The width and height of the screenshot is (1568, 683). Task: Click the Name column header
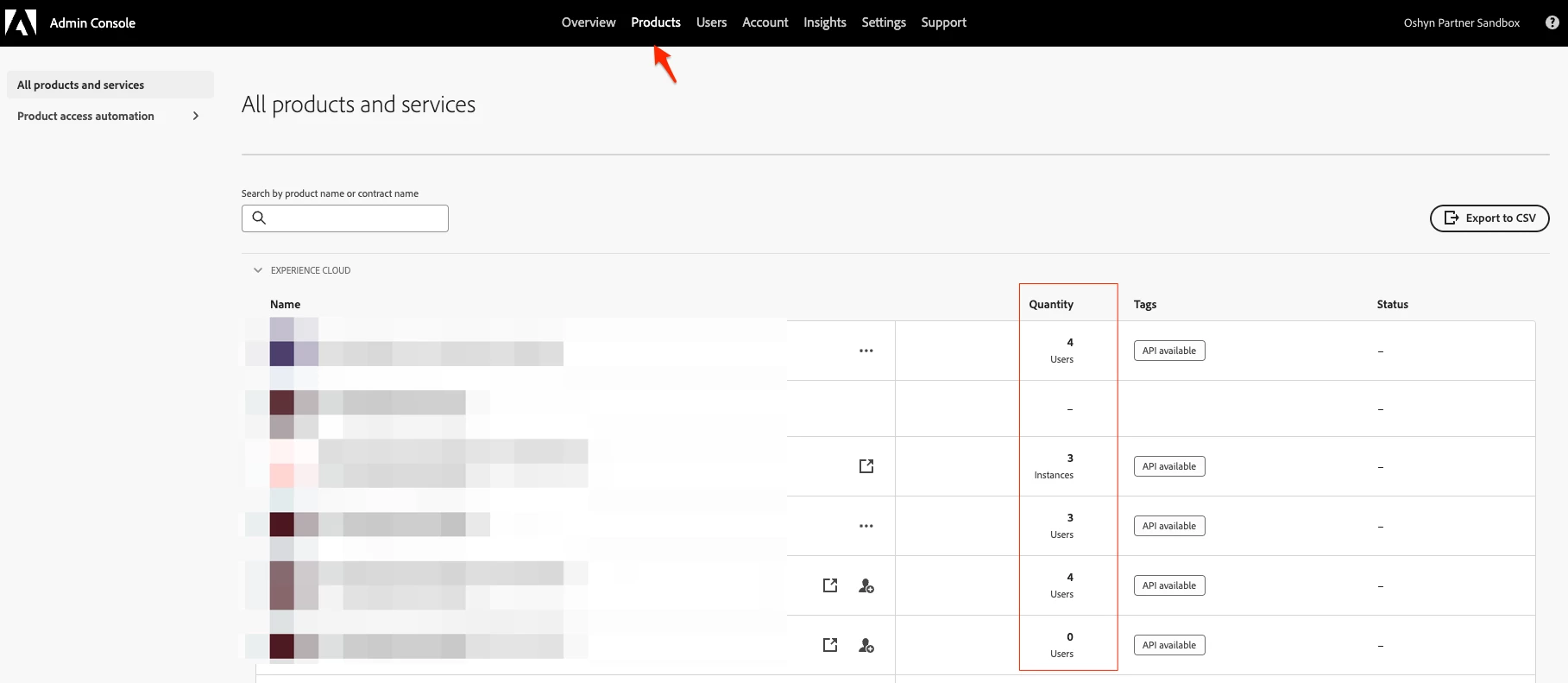pyautogui.click(x=286, y=304)
